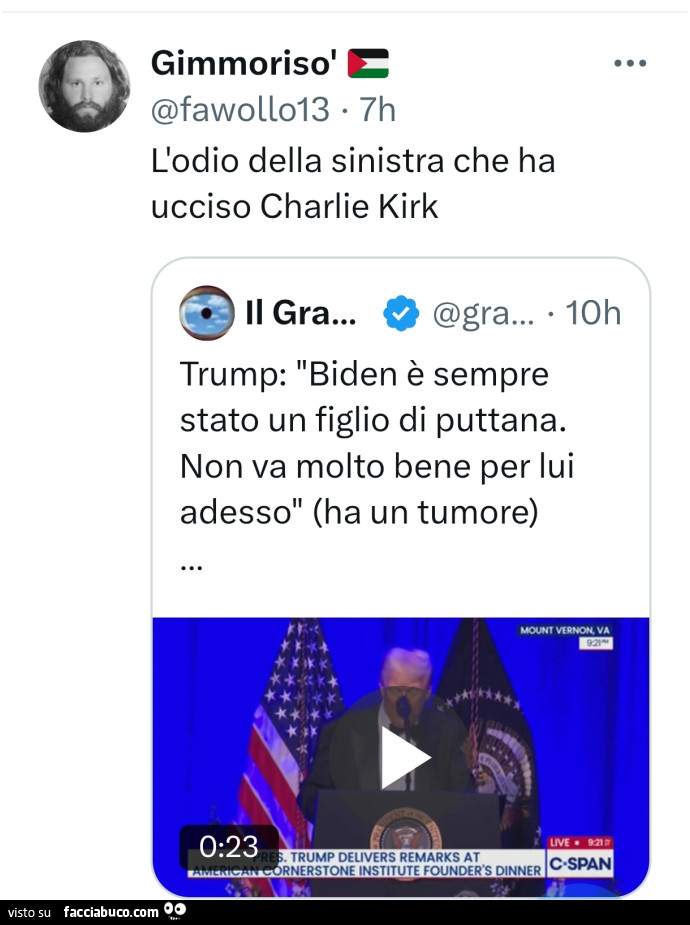Click the 7h tweet timestamp
Viewport: 690px width, 925px height.
[377, 108]
